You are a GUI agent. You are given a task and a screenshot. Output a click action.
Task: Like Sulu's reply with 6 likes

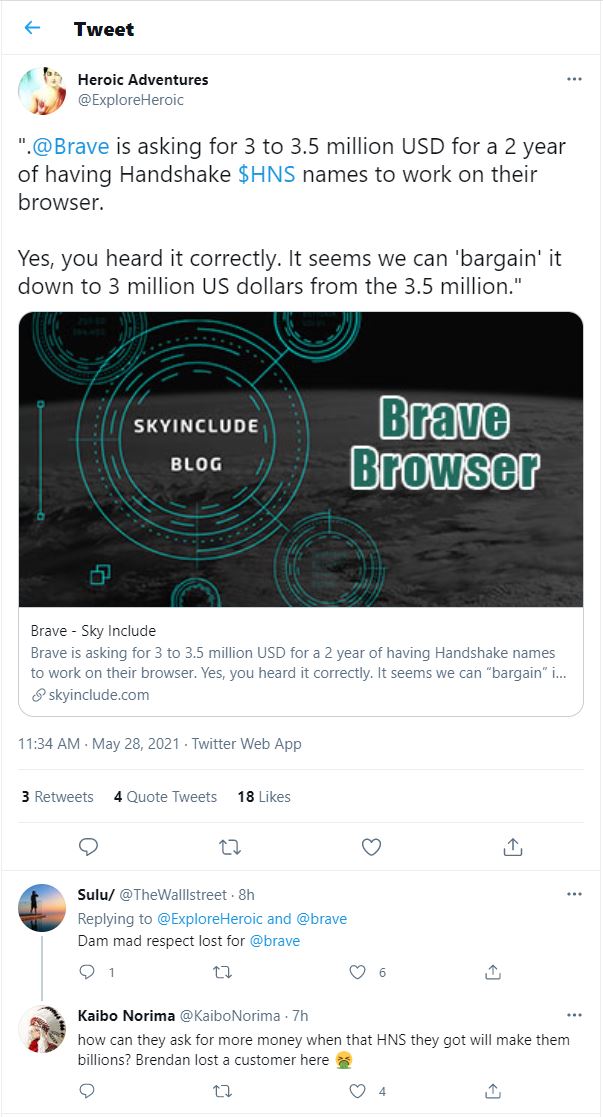pos(358,972)
